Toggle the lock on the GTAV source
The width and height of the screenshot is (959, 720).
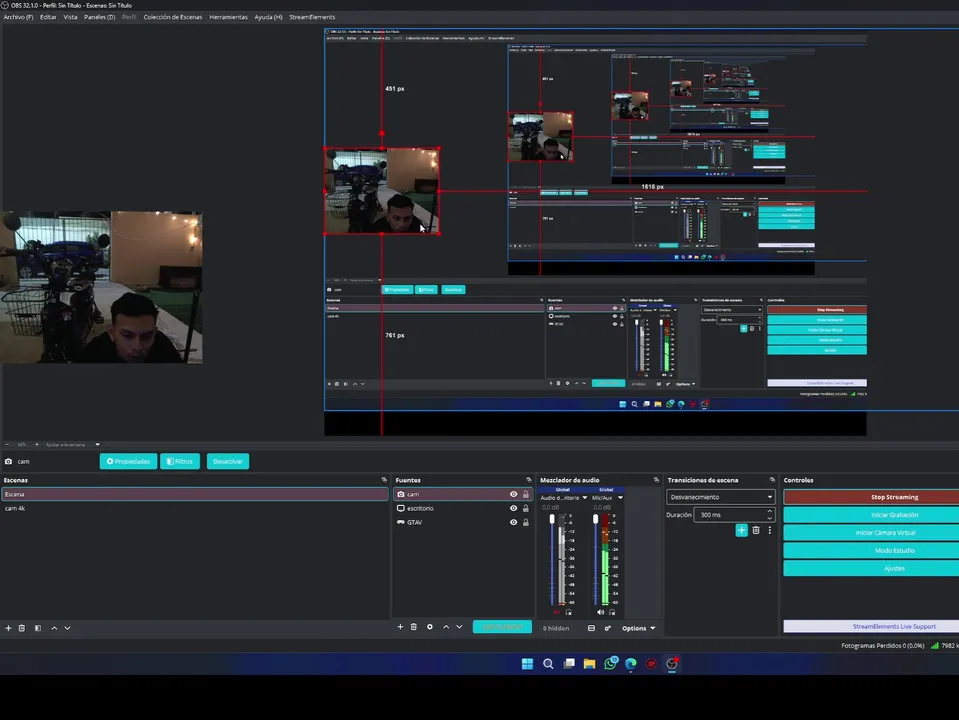click(526, 522)
